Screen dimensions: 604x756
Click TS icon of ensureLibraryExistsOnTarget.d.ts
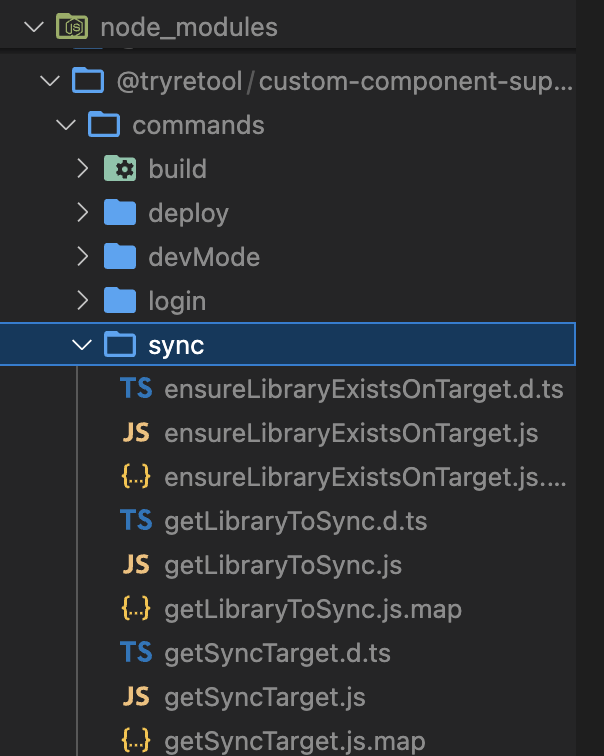pos(136,389)
